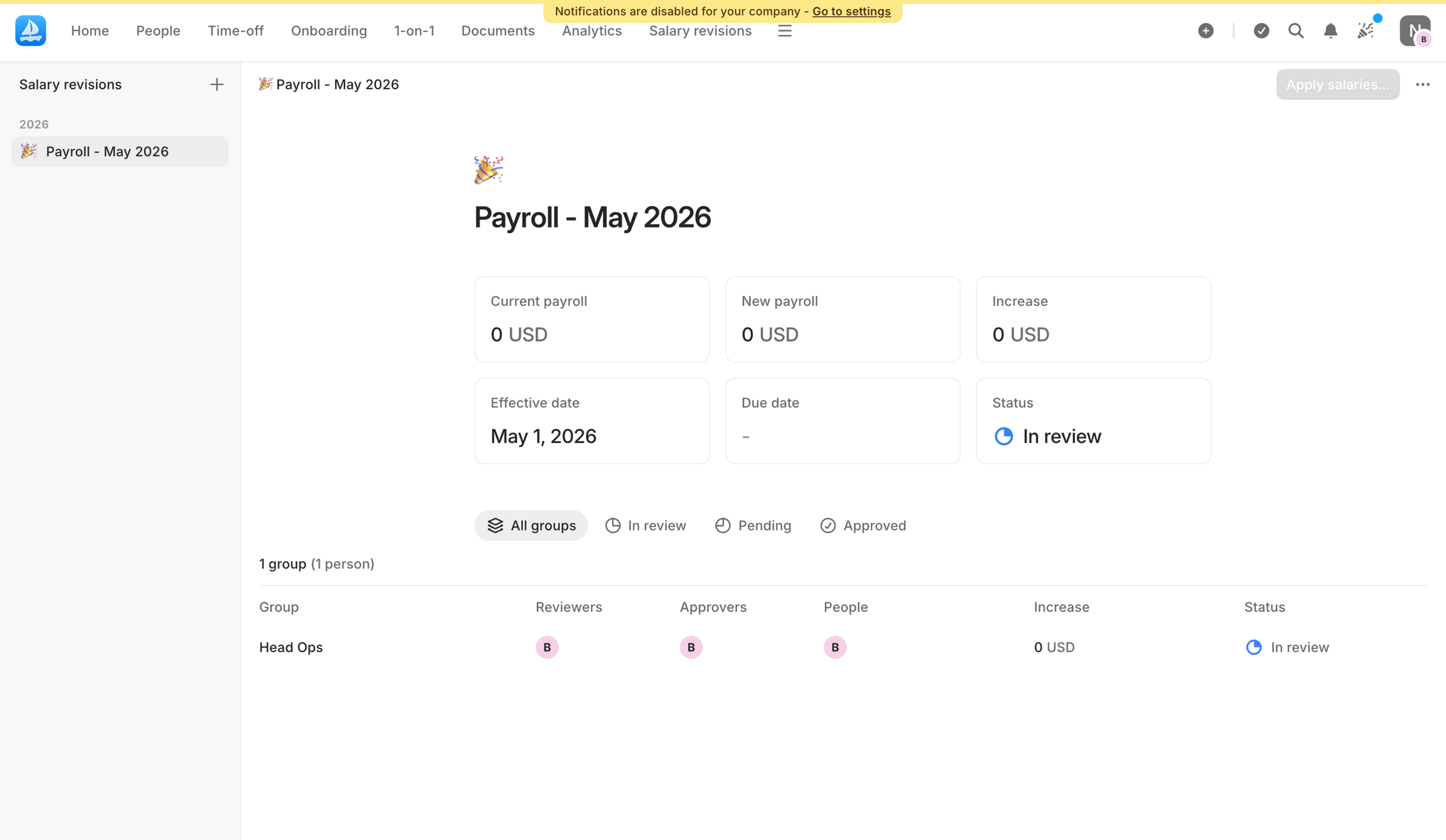Open the Time-off section

[236, 31]
